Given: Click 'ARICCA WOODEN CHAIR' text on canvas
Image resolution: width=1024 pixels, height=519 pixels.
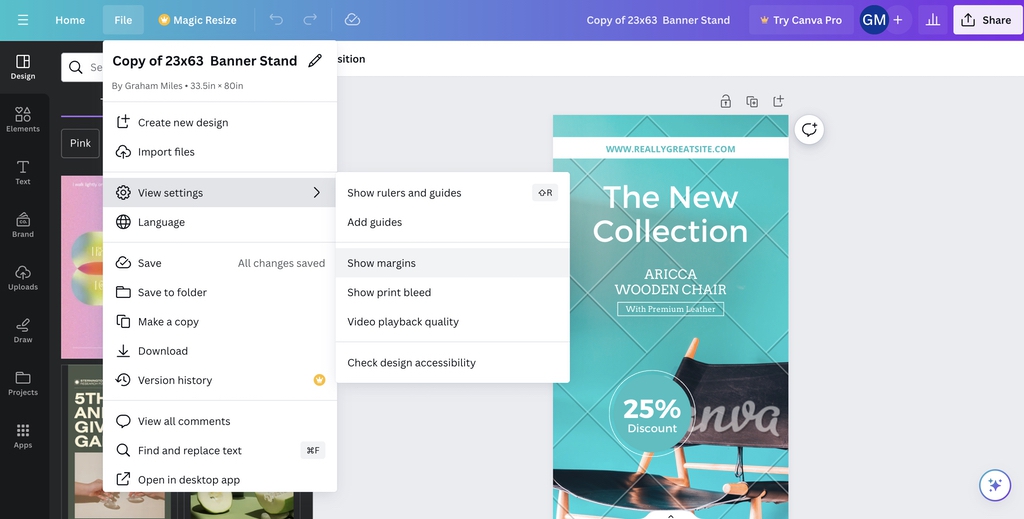Looking at the screenshot, I should click(x=670, y=281).
